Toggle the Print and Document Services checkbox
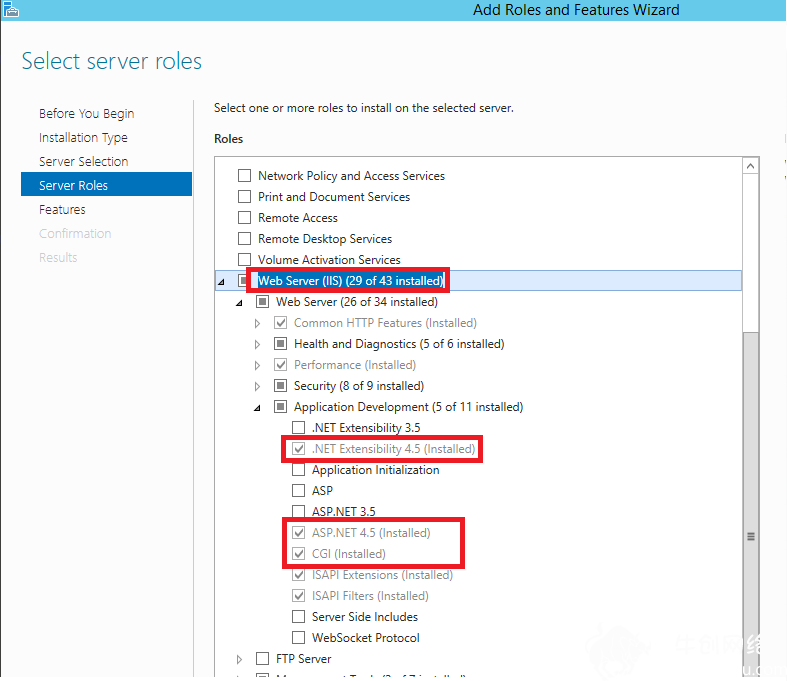This screenshot has height=681, width=787. click(x=244, y=196)
